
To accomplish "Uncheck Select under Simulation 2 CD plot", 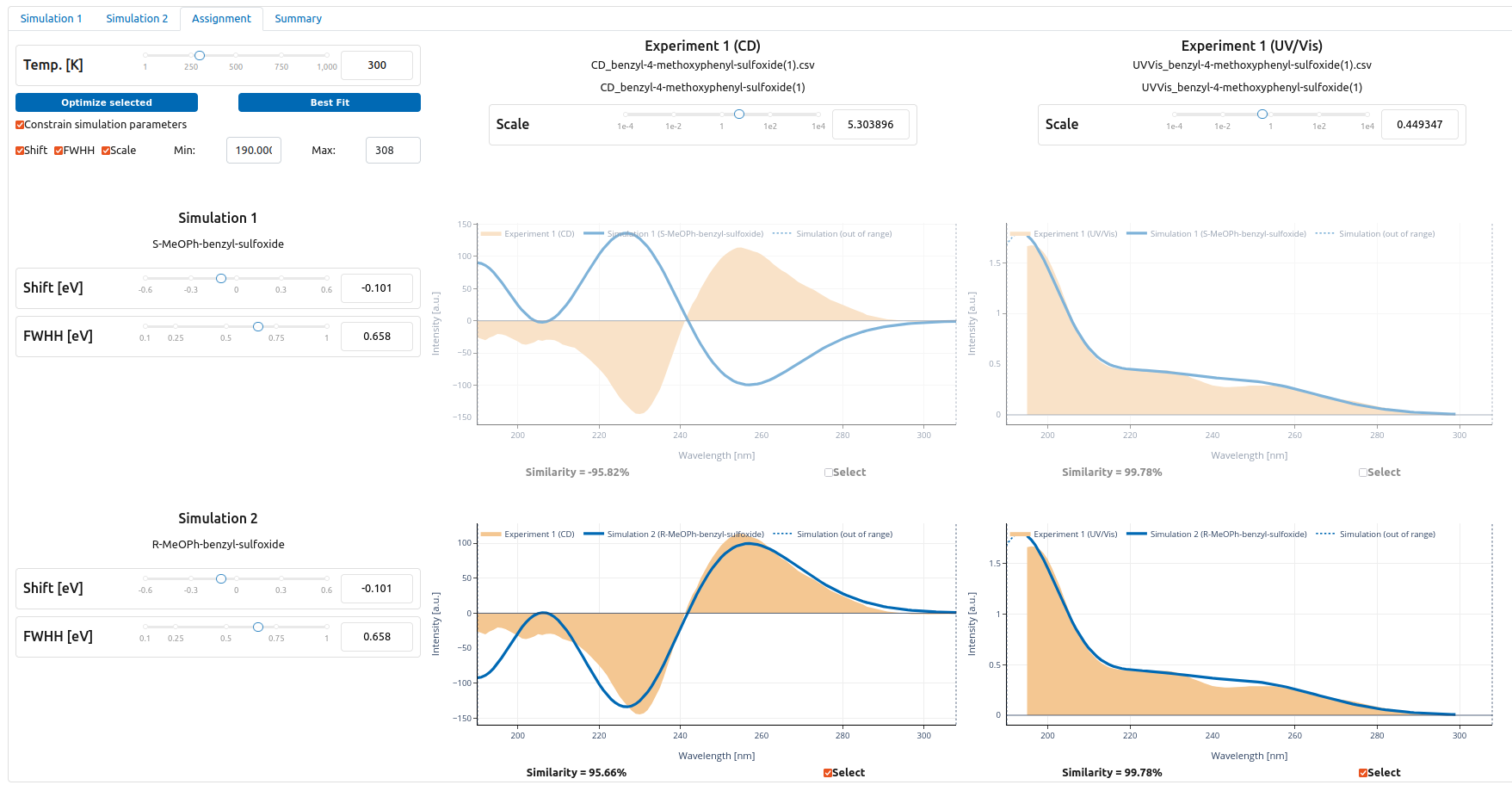I will tap(828, 773).
